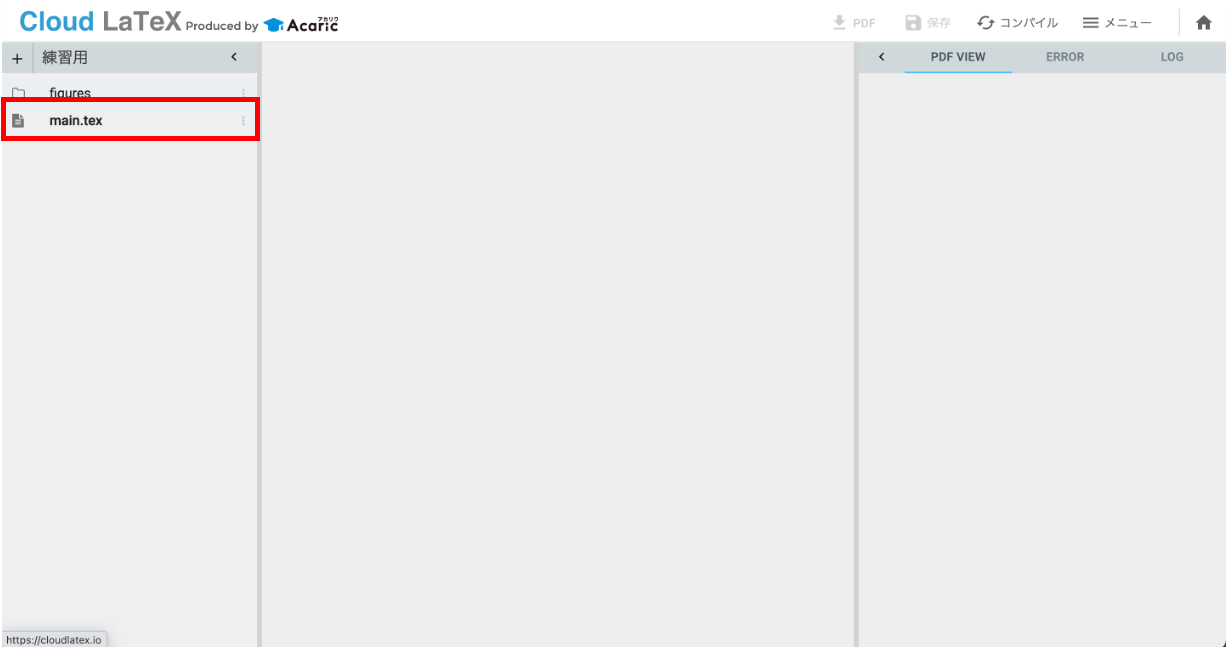This screenshot has width=1226, height=648.
Task: Select the PDF VIEW tab
Action: coord(957,57)
